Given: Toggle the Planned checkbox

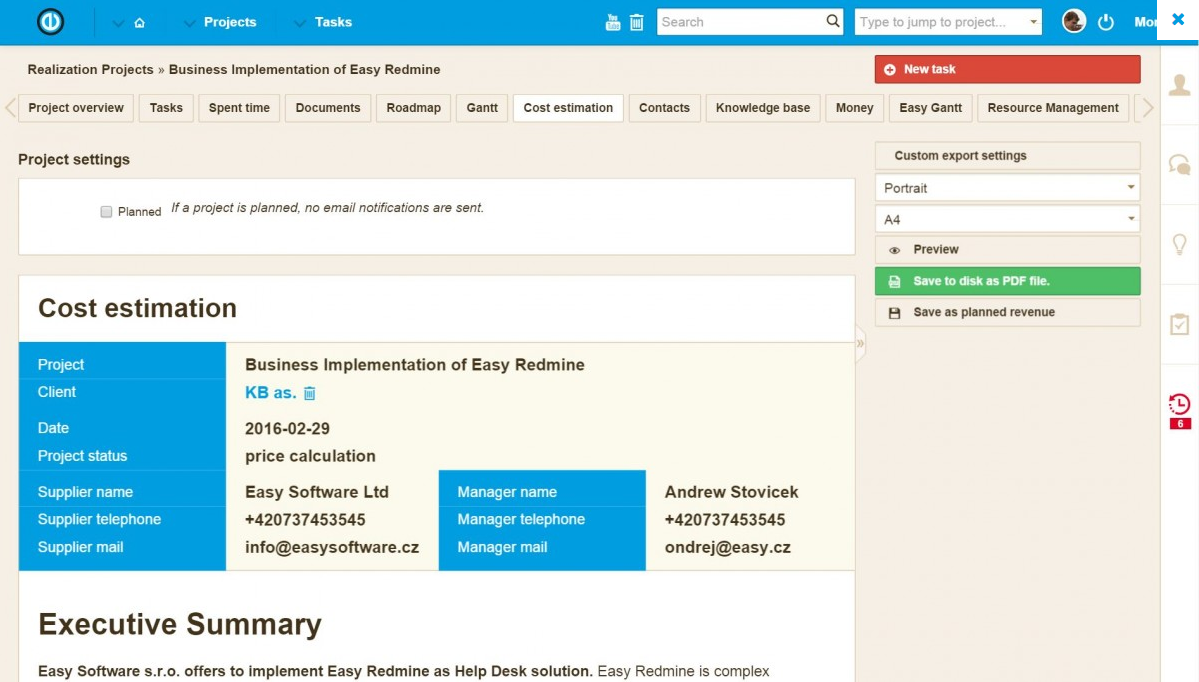Looking at the screenshot, I should pos(106,212).
